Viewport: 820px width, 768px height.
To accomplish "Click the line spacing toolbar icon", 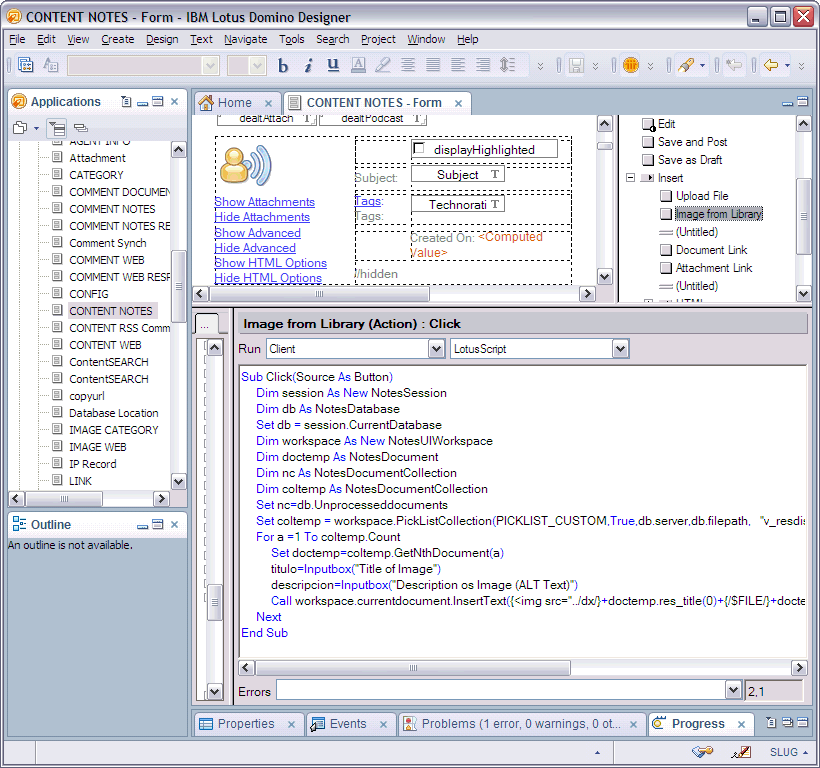I will click(507, 65).
